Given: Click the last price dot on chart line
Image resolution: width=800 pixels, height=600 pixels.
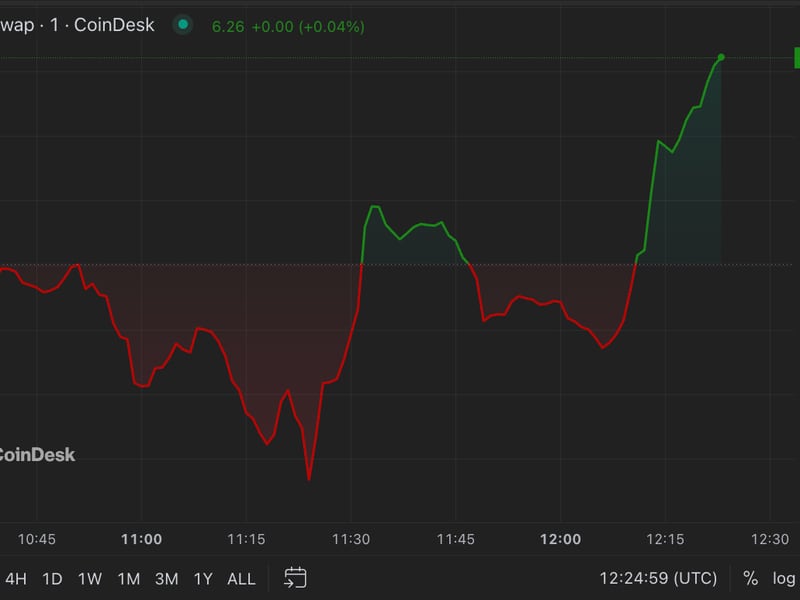Looking at the screenshot, I should click(x=721, y=57).
